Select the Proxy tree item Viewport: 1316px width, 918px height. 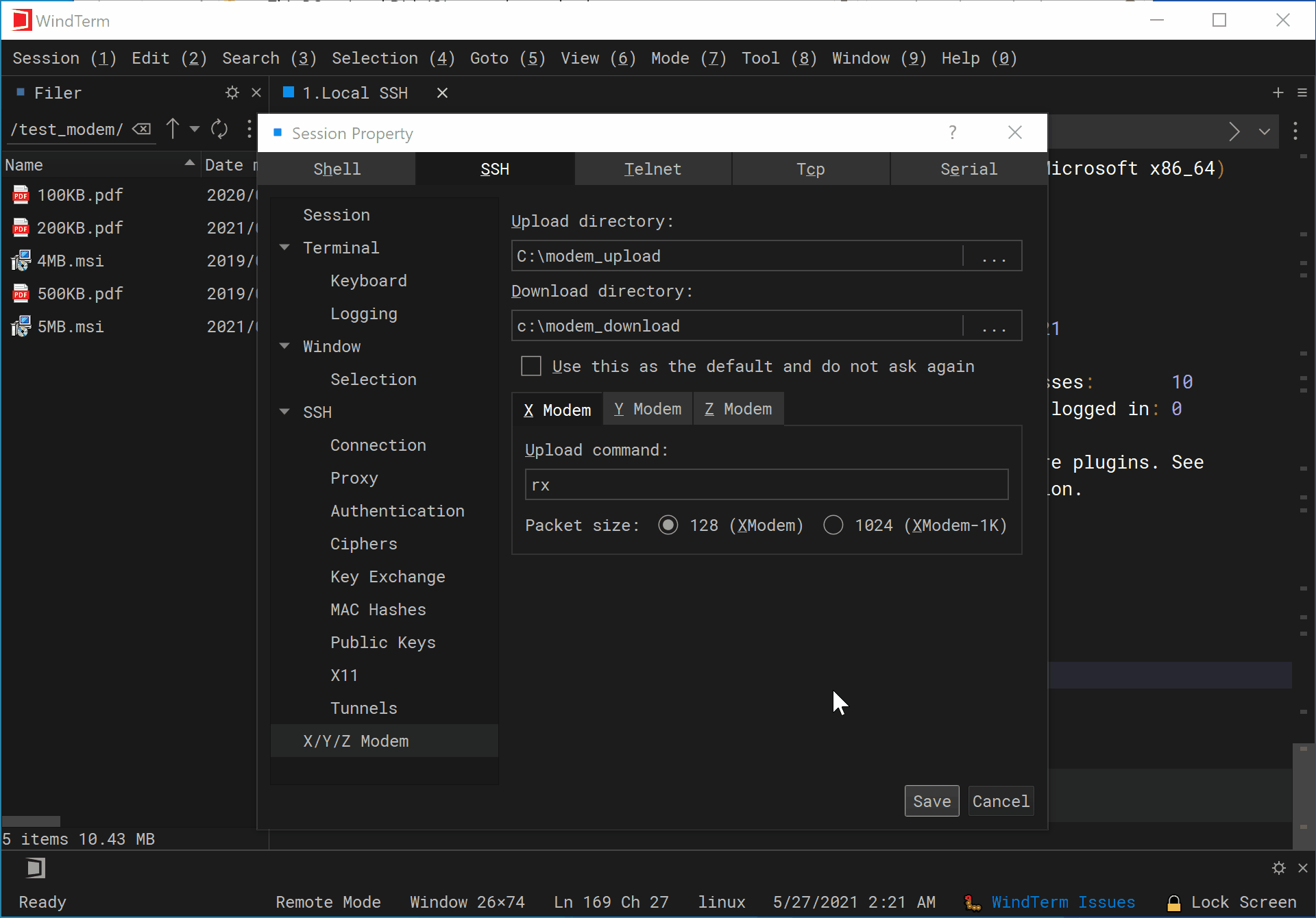[x=354, y=477]
